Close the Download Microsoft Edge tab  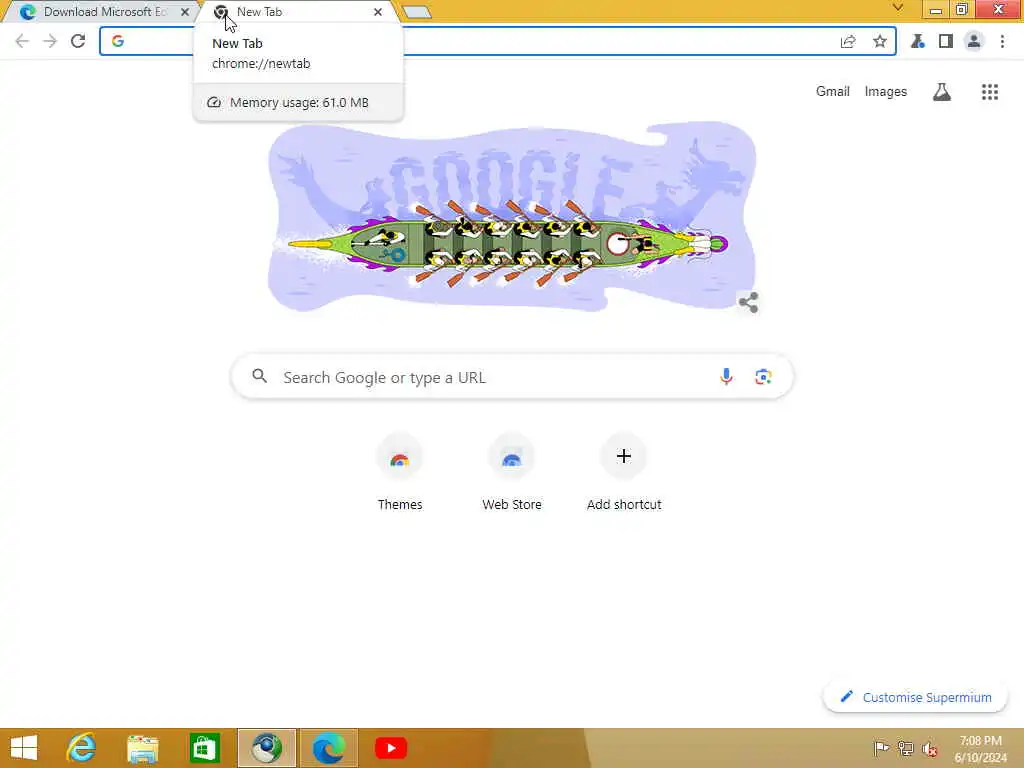point(185,12)
